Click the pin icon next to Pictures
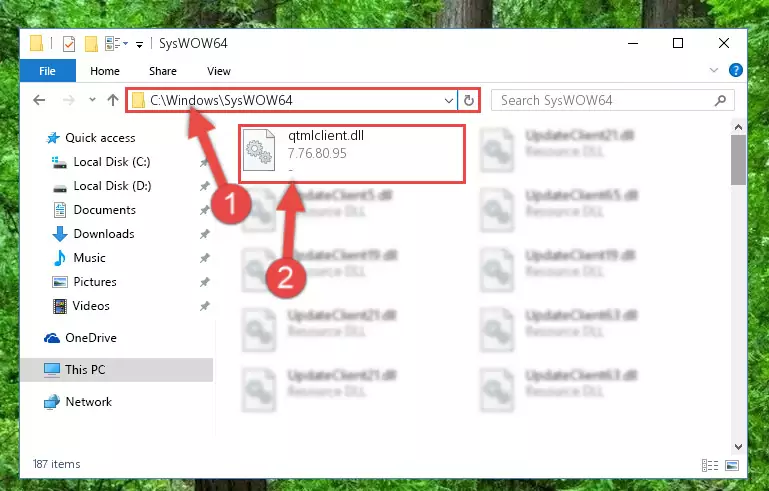 pos(205,282)
